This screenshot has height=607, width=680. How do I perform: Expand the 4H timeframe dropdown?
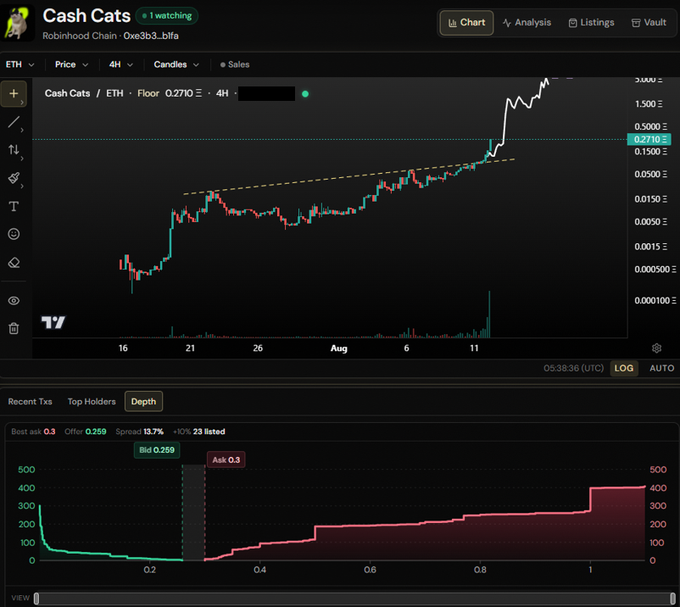[121, 65]
